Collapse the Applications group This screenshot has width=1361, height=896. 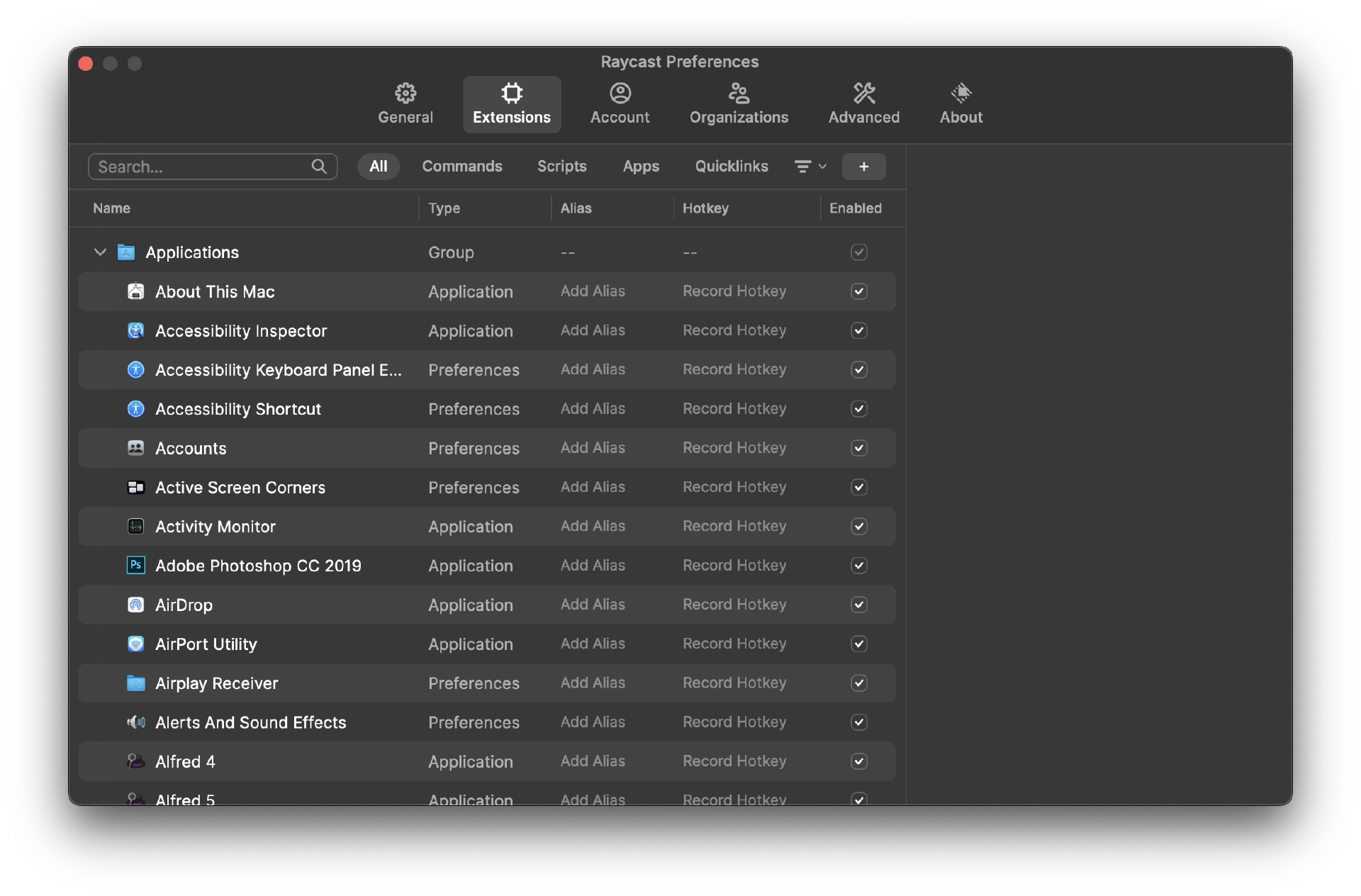pos(100,252)
